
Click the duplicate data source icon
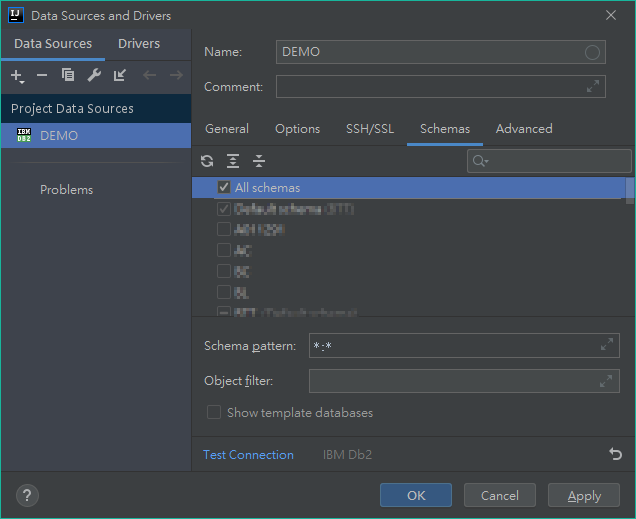point(68,76)
